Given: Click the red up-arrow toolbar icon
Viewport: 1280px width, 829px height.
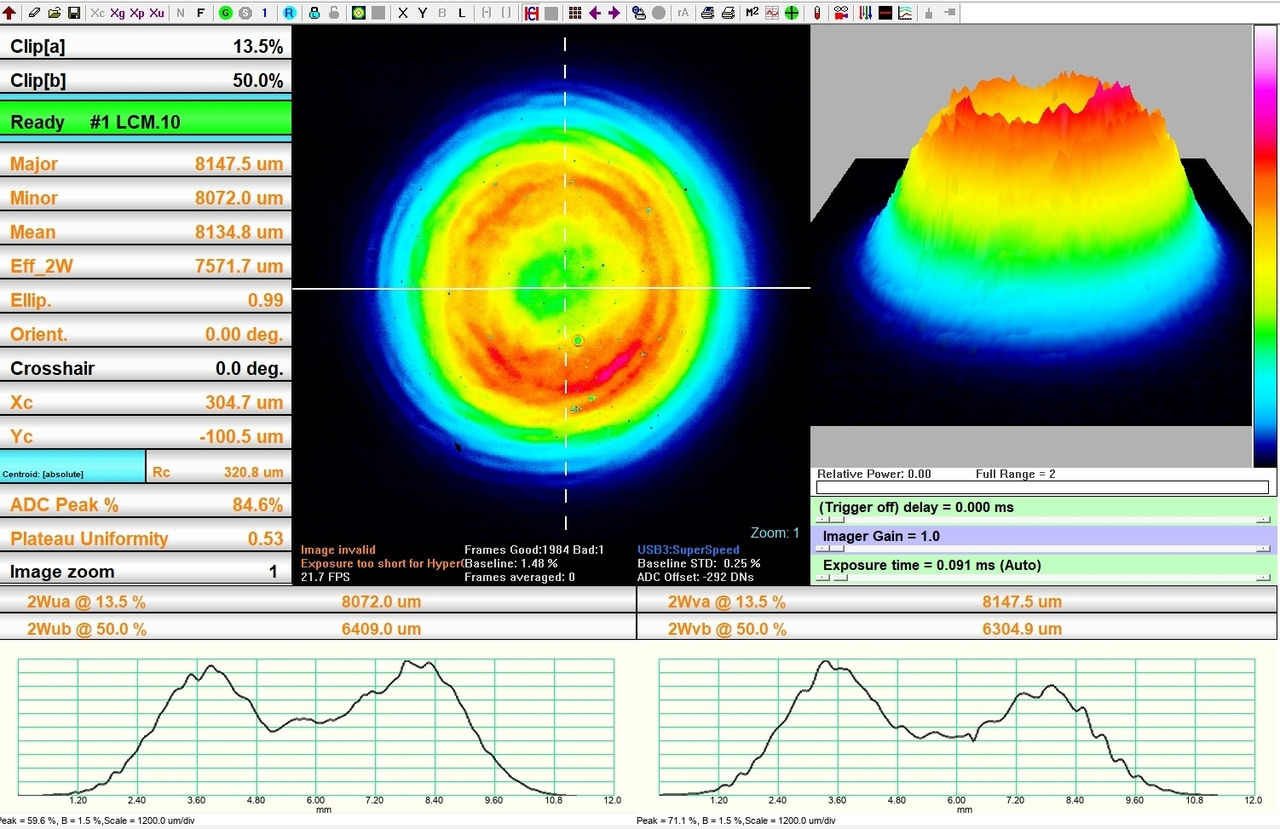Looking at the screenshot, I should pos(10,13).
